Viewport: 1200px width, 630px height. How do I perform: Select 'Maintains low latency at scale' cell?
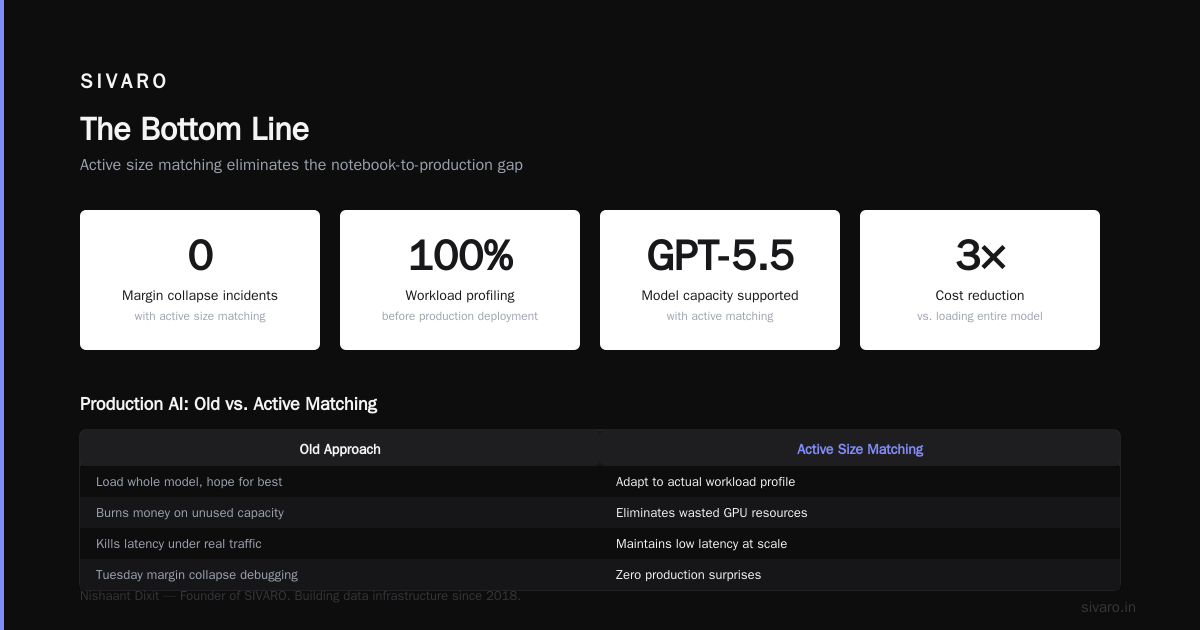click(x=860, y=544)
